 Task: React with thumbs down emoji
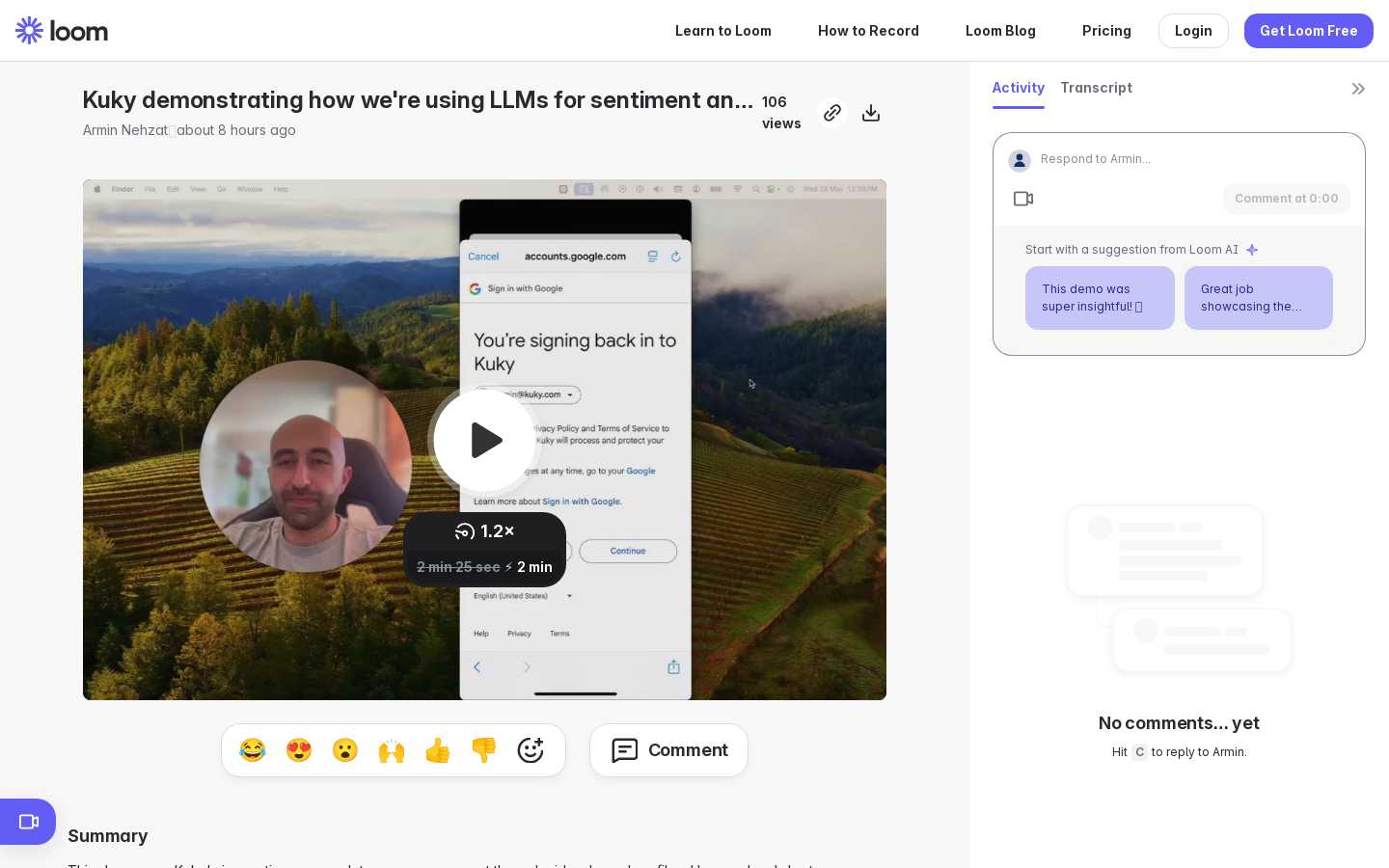coord(484,750)
